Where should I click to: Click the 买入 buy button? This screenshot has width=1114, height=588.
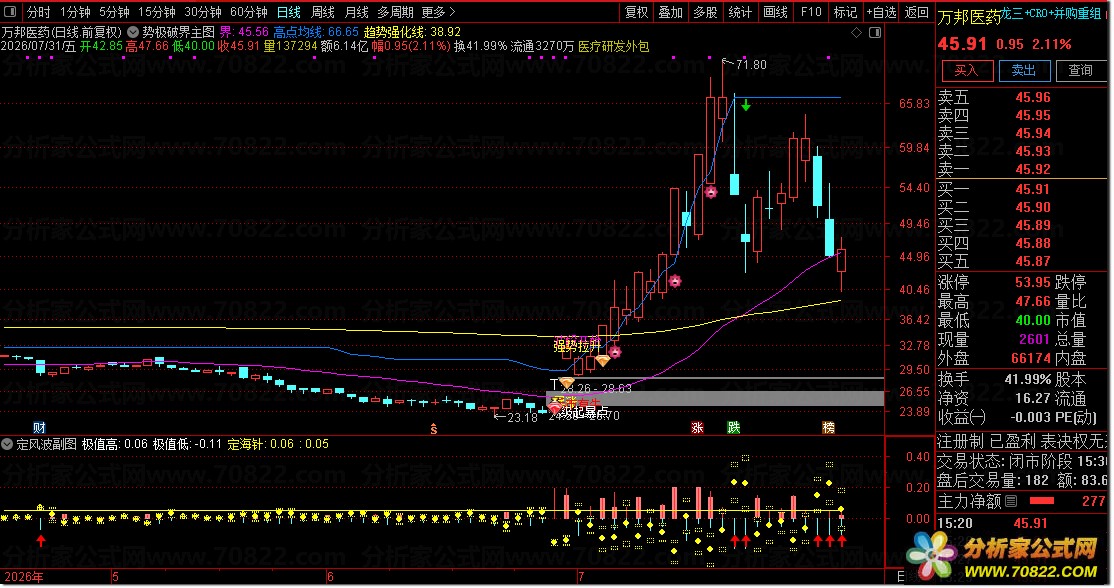pos(966,70)
